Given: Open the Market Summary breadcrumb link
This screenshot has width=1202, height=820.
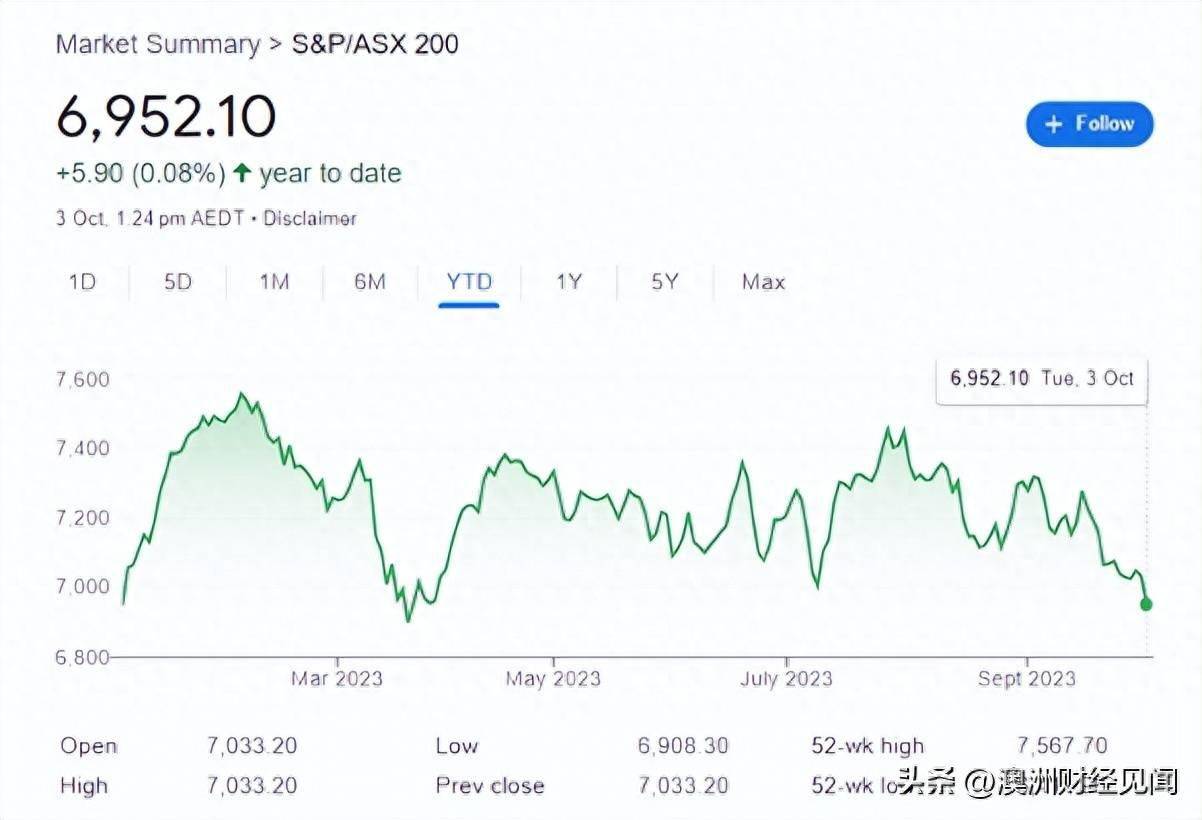Looking at the screenshot, I should (x=158, y=44).
